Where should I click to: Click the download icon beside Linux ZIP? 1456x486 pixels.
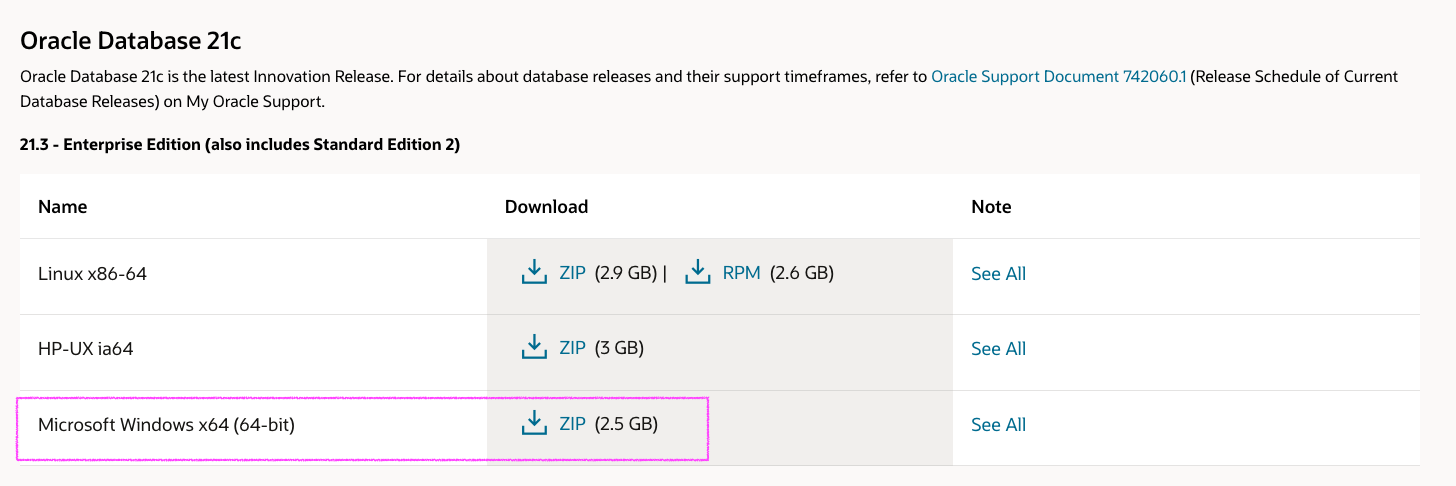click(534, 272)
